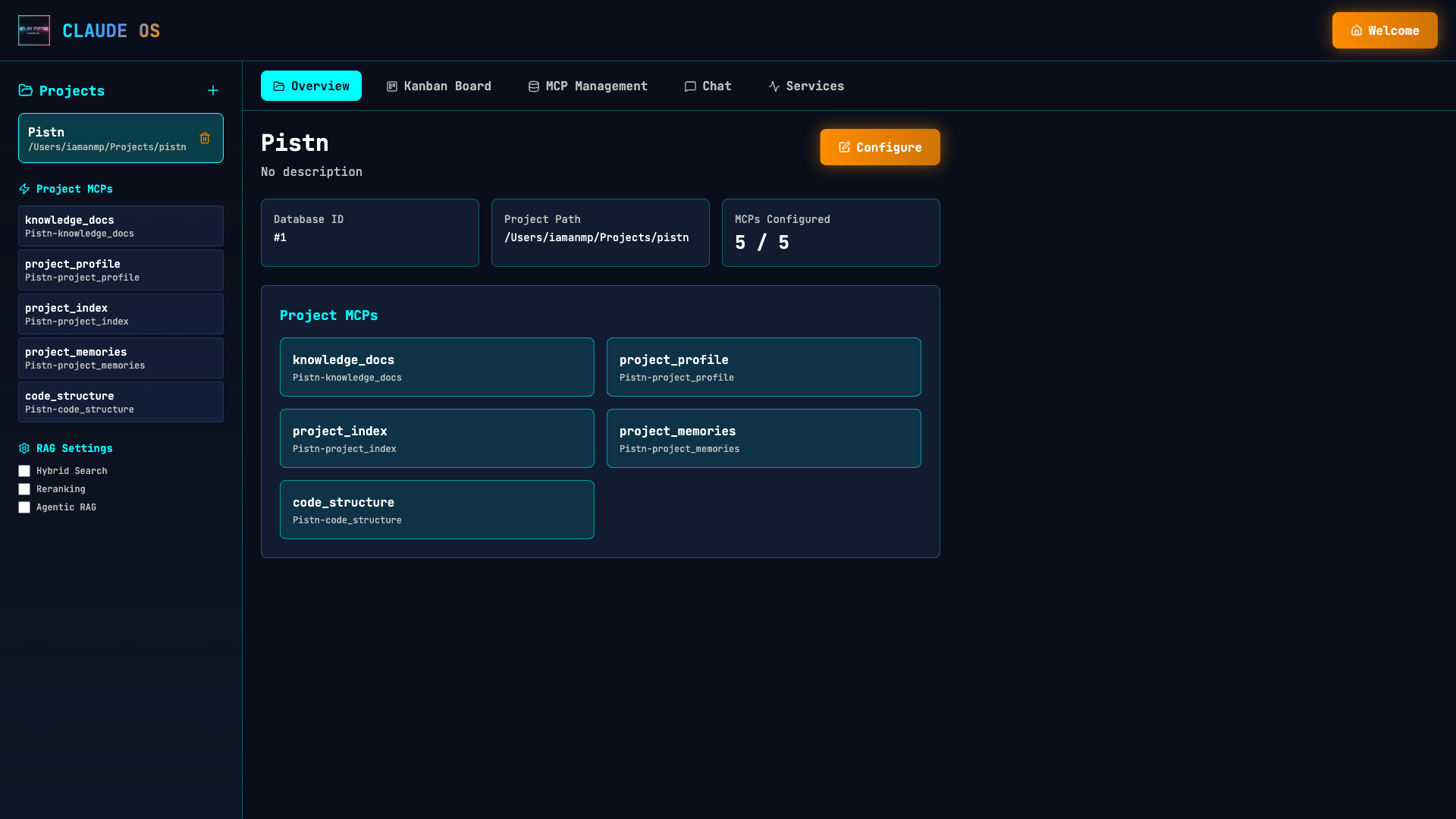Select code_structure in sidebar MCP list
The width and height of the screenshot is (1456, 819).
[x=121, y=402]
